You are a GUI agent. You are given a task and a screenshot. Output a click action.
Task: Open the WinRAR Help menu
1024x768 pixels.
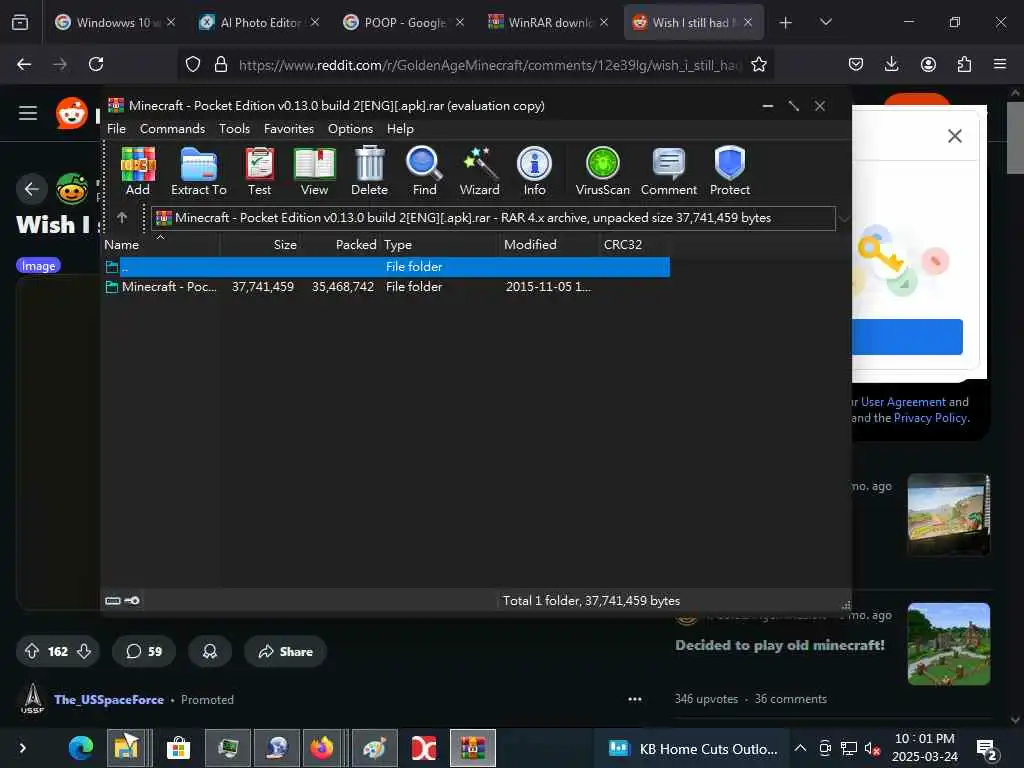[x=400, y=129]
